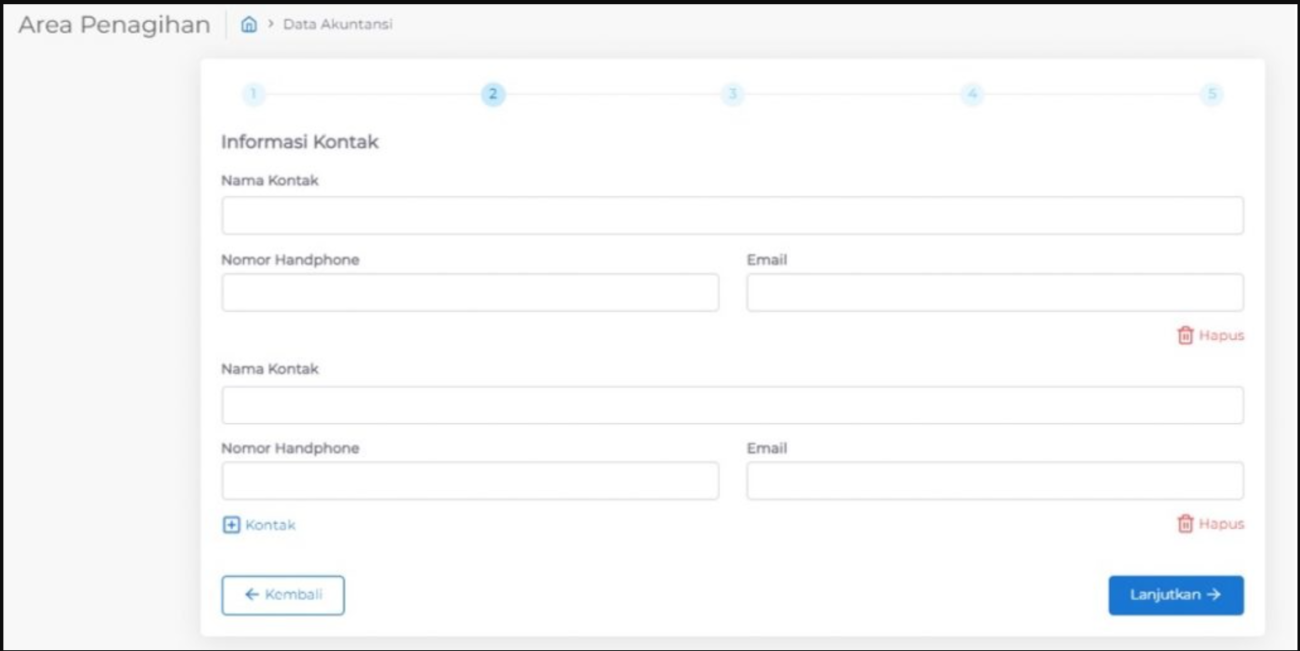Click the first contact's Email field
1300x651 pixels.
(x=995, y=293)
